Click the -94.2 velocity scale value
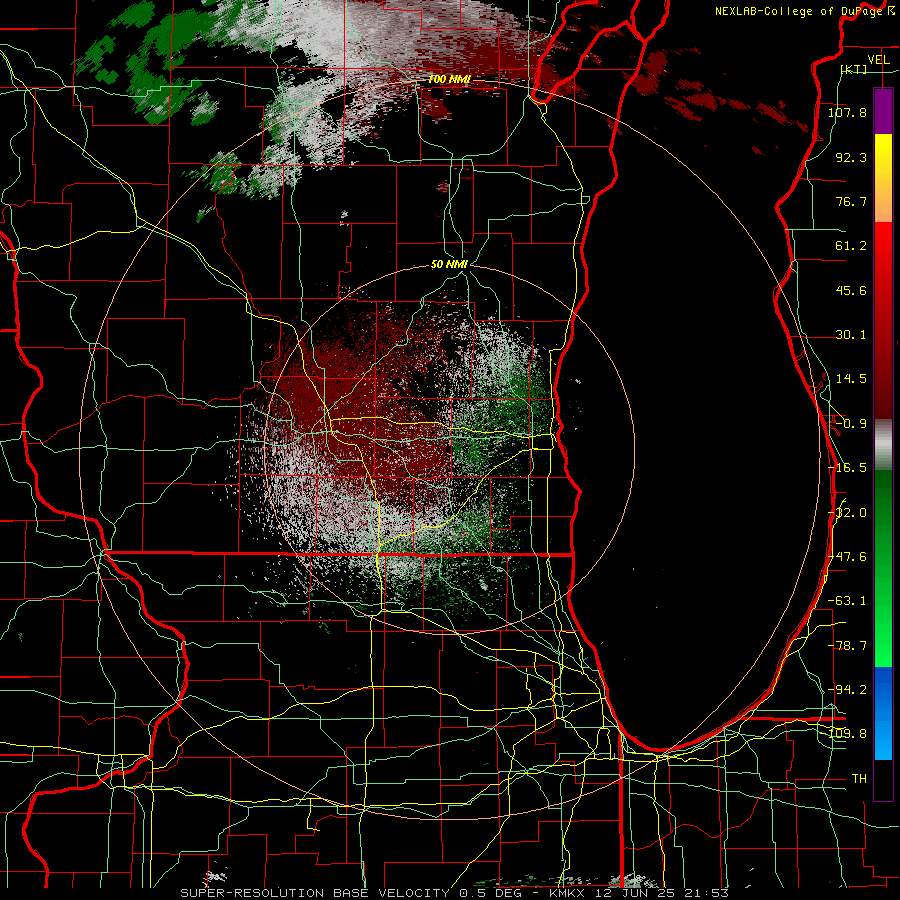This screenshot has width=900, height=900. (847, 690)
